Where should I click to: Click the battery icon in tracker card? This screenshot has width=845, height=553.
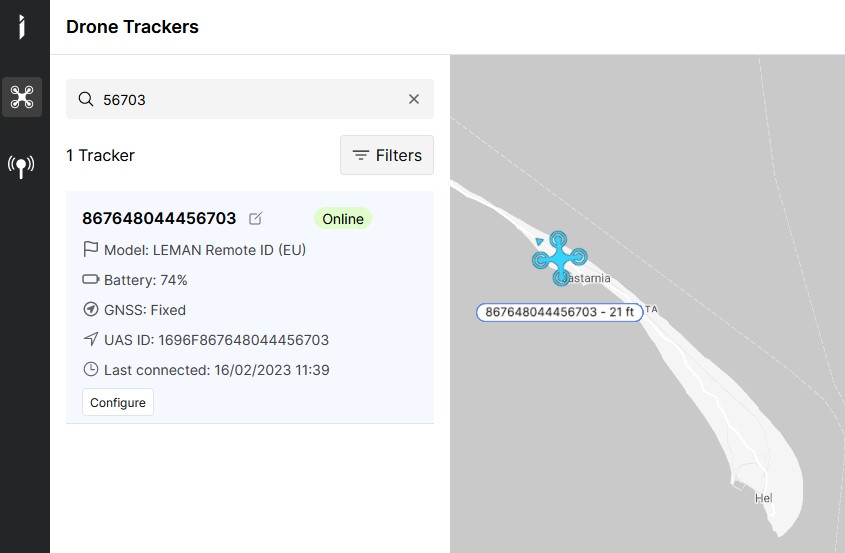point(91,279)
